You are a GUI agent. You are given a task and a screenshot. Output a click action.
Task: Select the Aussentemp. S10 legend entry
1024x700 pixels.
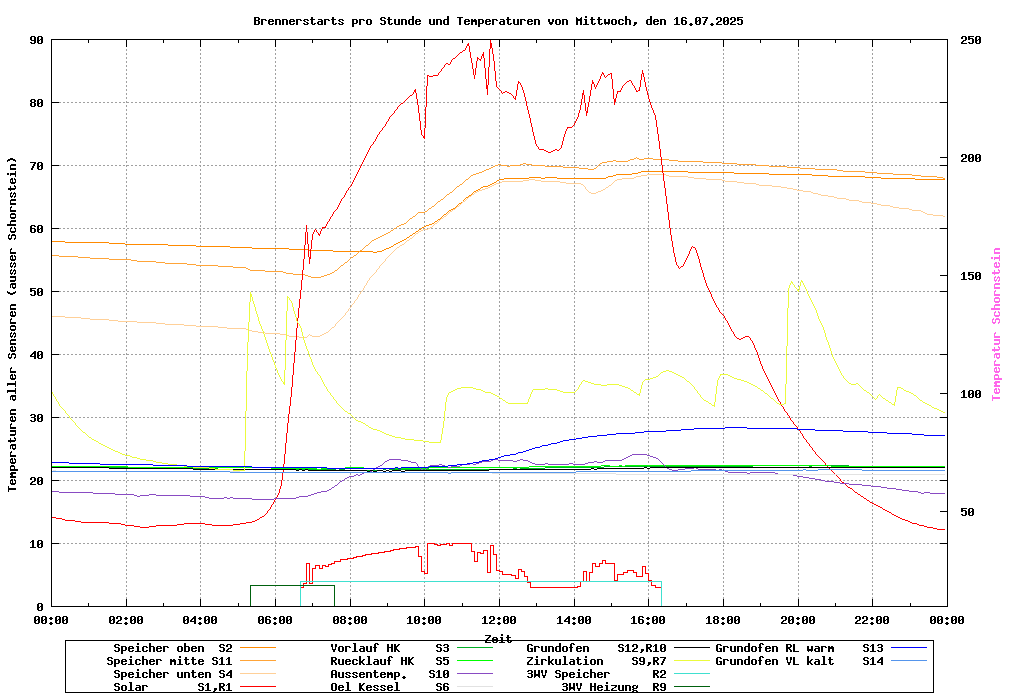[x=390, y=674]
